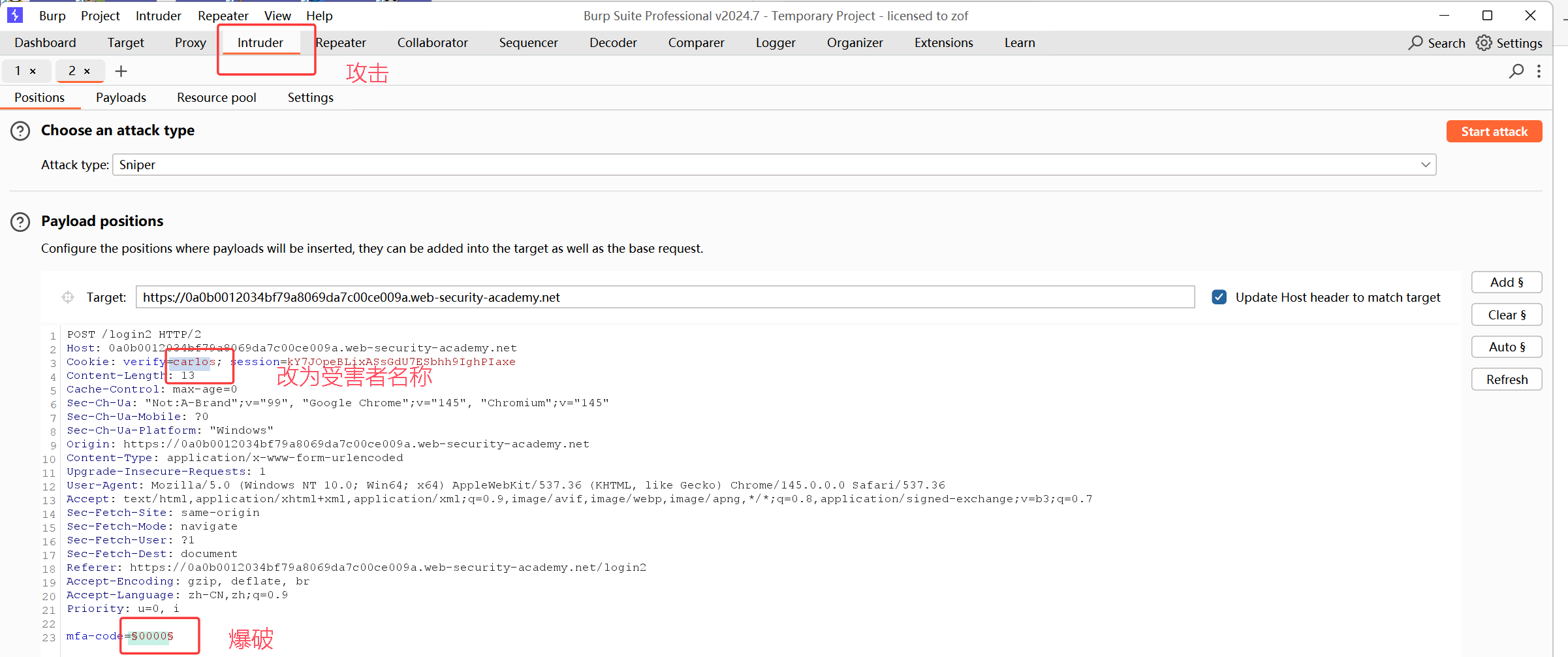Click the User-Agent header line
This screenshot has height=657, width=1568.
tap(506, 485)
